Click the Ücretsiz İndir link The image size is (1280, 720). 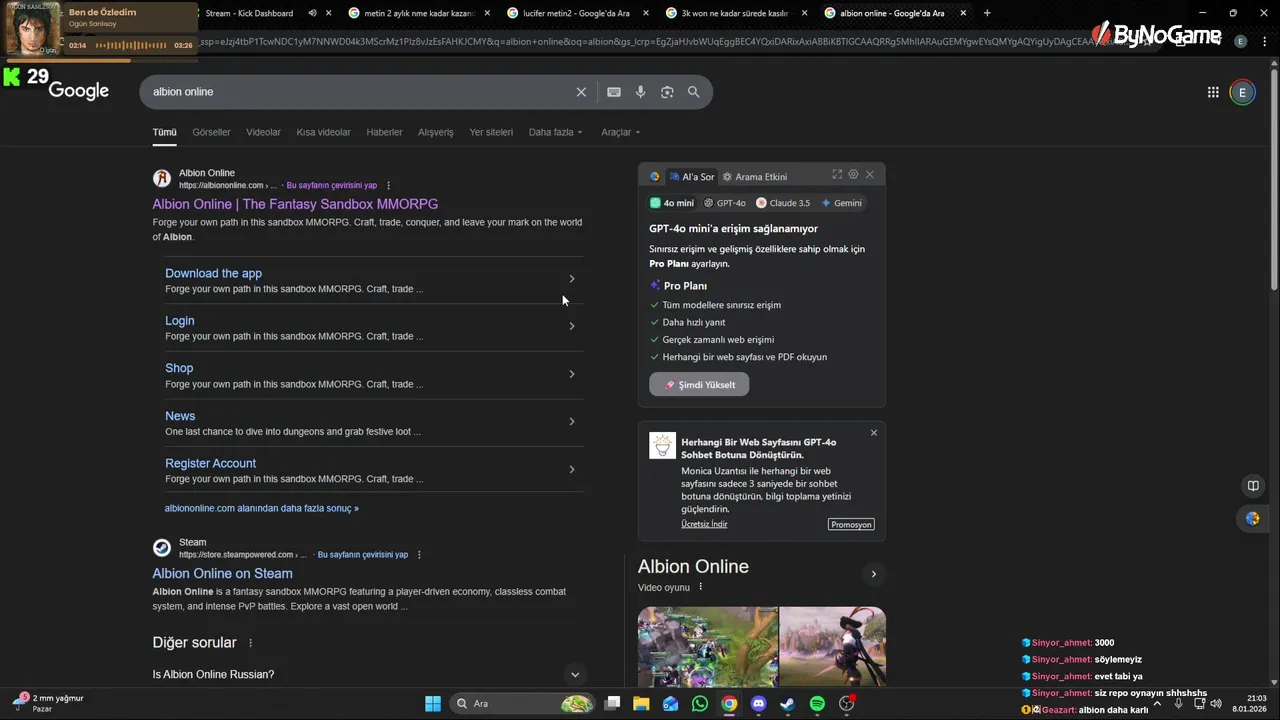tap(704, 524)
